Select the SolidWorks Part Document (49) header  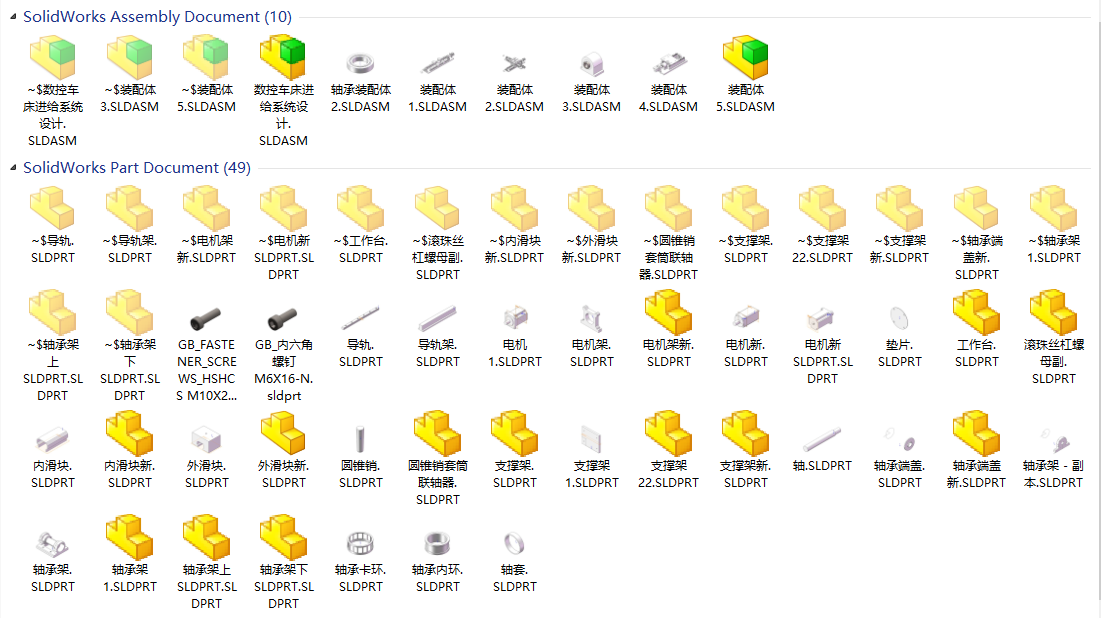pyautogui.click(x=137, y=167)
